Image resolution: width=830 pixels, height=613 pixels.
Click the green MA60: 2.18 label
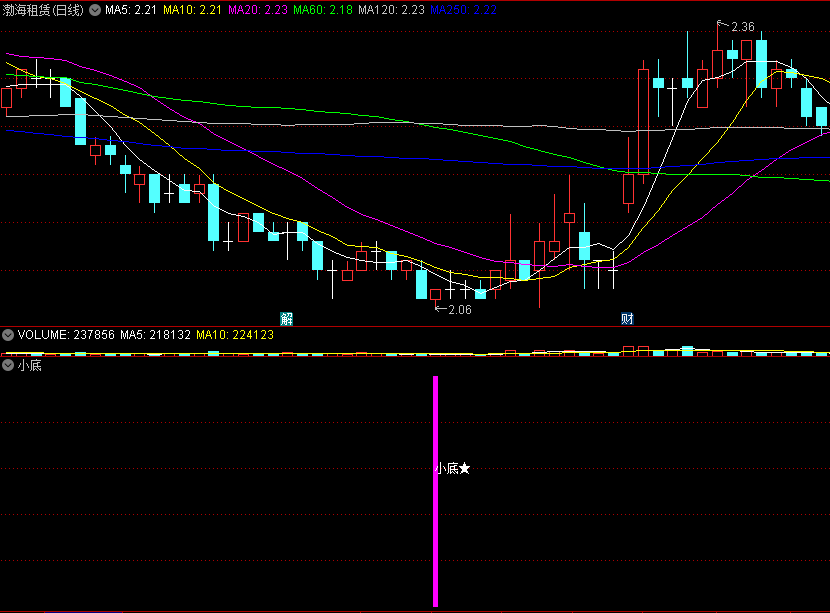pos(323,10)
